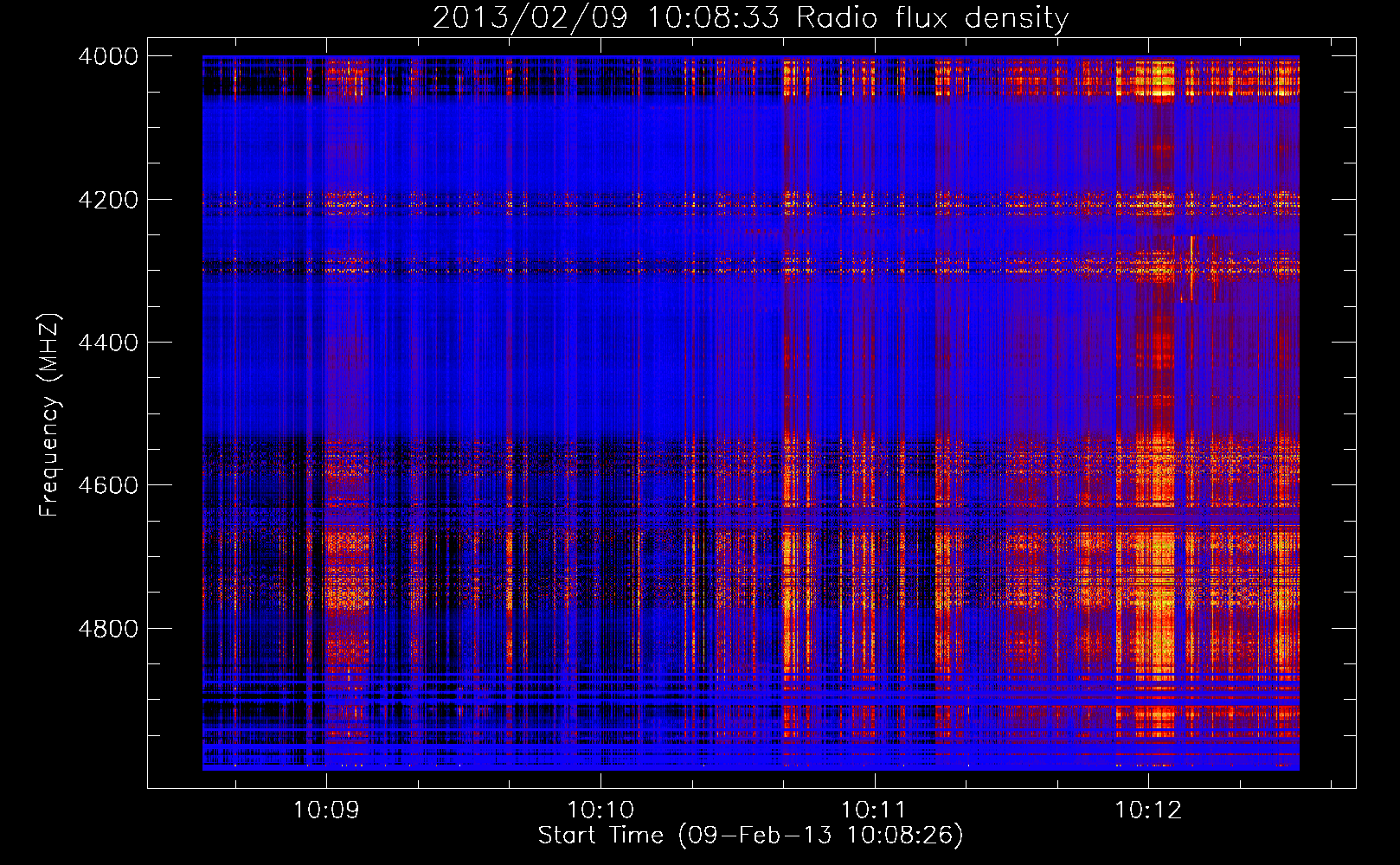Click the 'Start Time (09-Feb-13 10:08:26)' axis title
Image resolution: width=1400 pixels, height=865 pixels.
pos(750,836)
